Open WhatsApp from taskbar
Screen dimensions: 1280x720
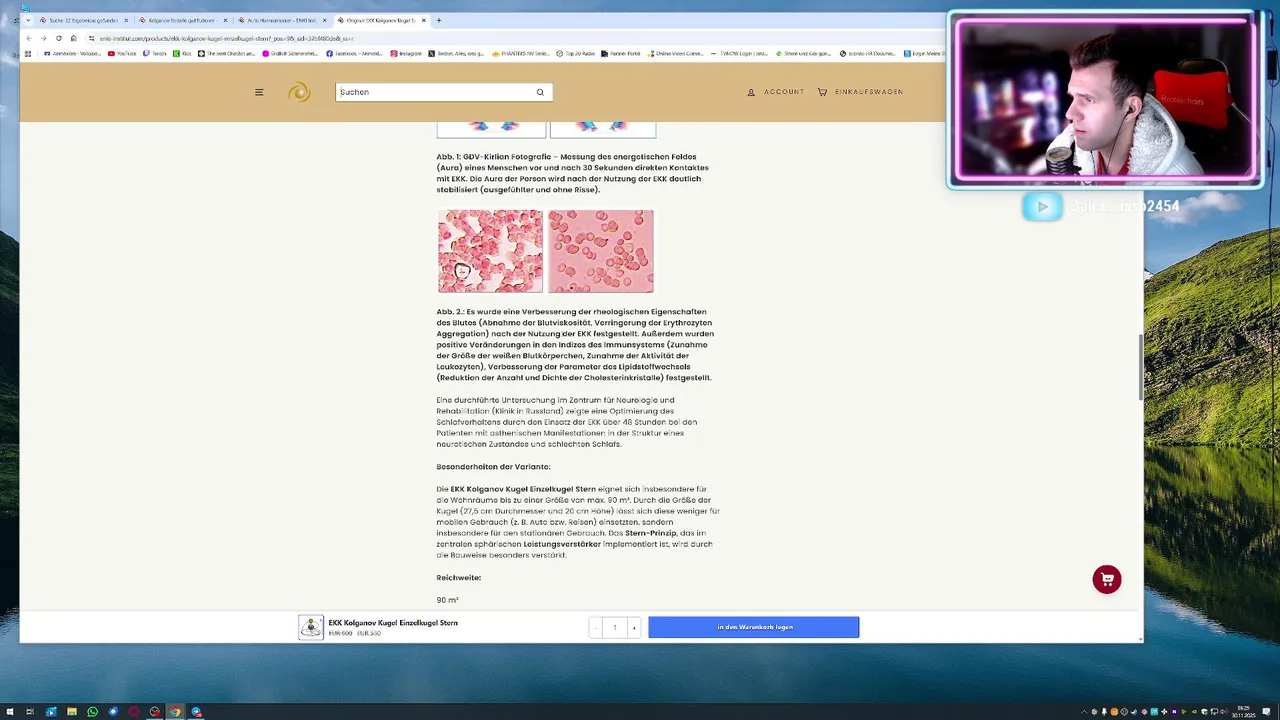92,711
